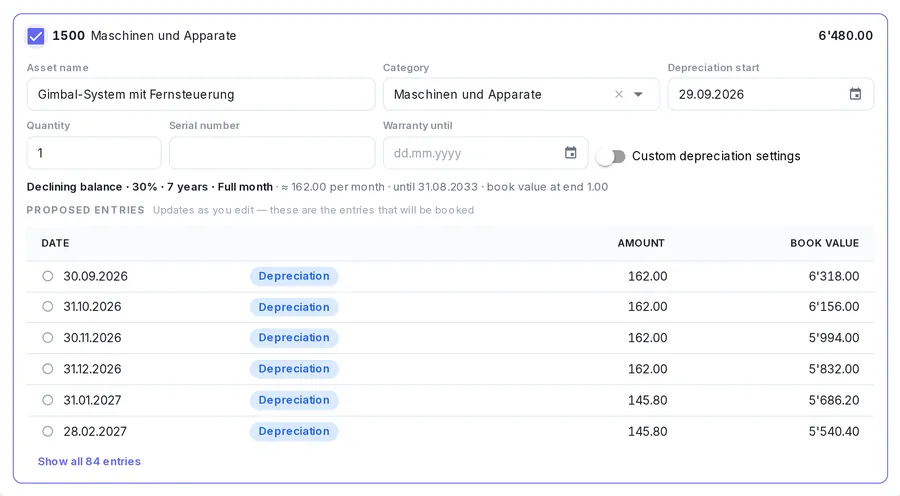Image resolution: width=900 pixels, height=496 pixels.
Task: Click the AMOUNT column header
Action: (x=641, y=243)
